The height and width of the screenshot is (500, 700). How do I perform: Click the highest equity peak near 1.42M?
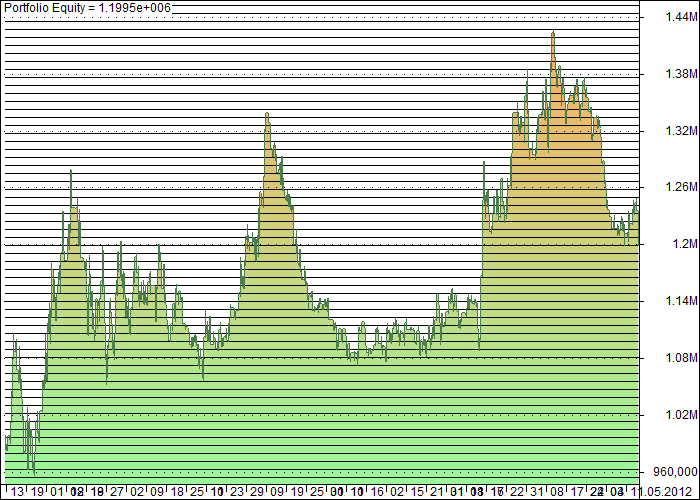[x=554, y=32]
